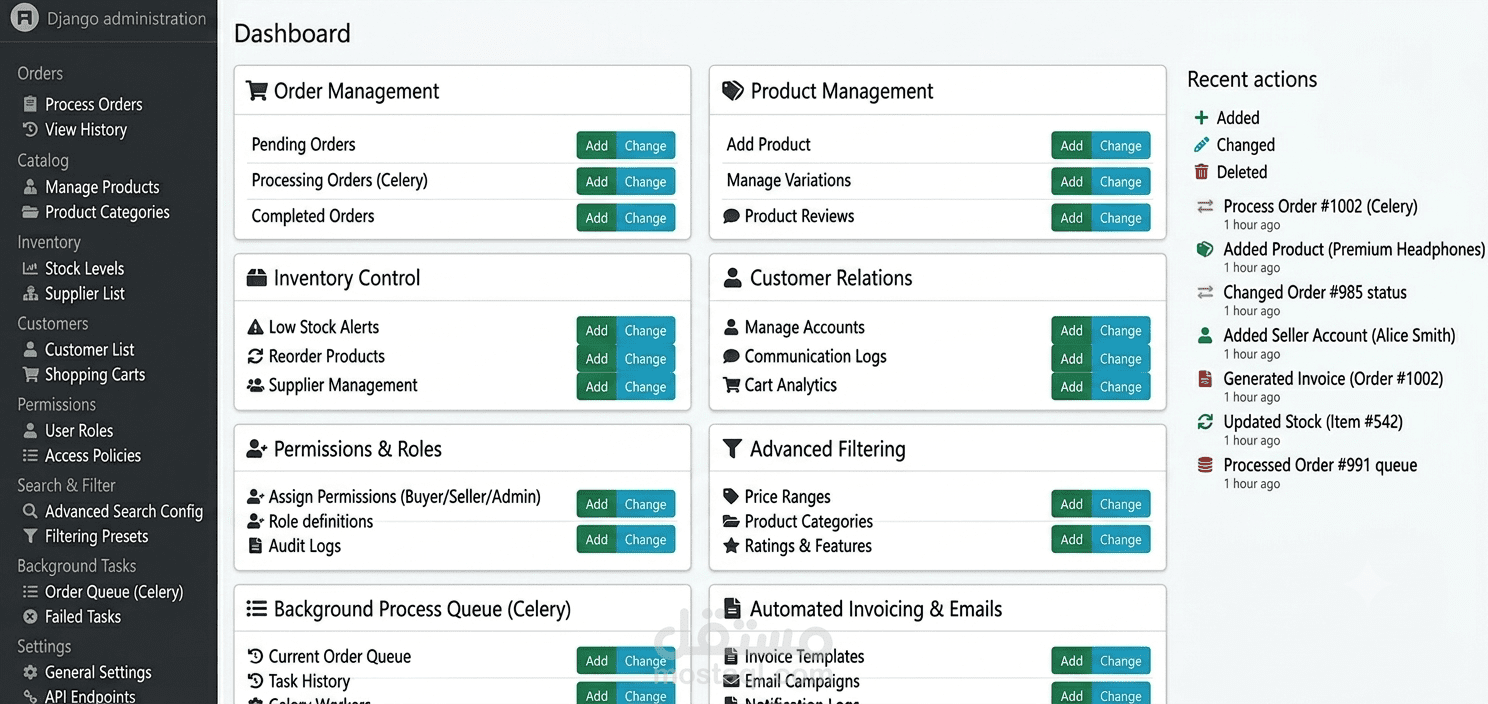Screen dimensions: 1488x704
Task: Click the tags icon beside Product Management
Action: (733, 91)
